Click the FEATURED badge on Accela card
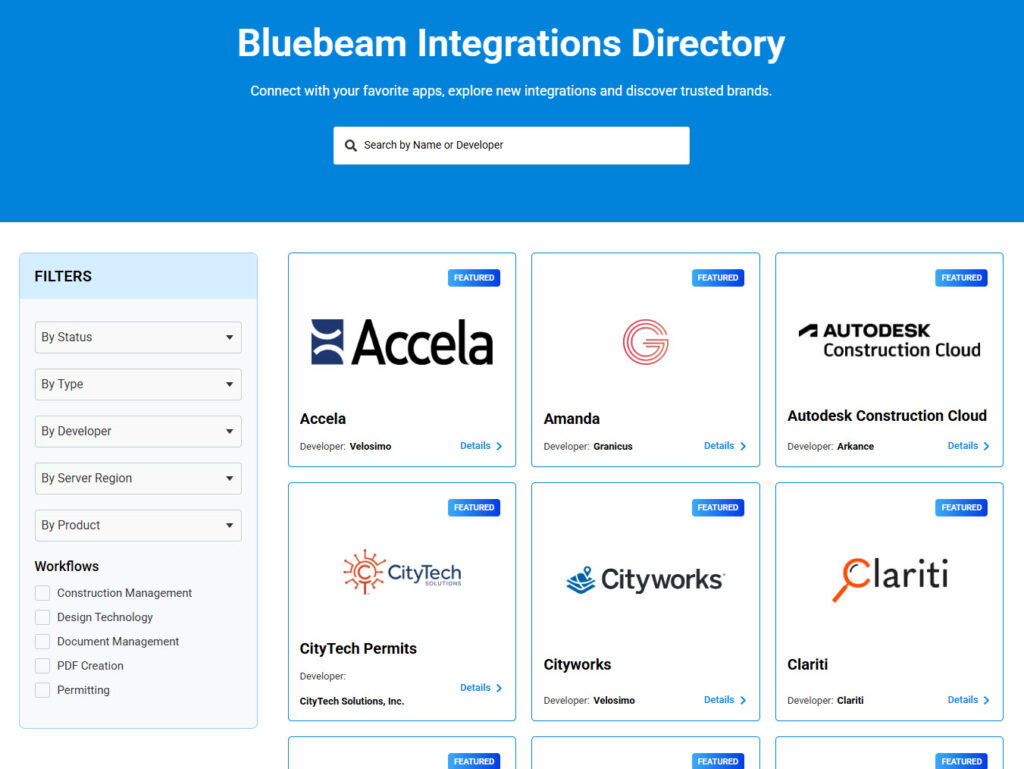Image resolution: width=1024 pixels, height=769 pixels. pyautogui.click(x=474, y=278)
